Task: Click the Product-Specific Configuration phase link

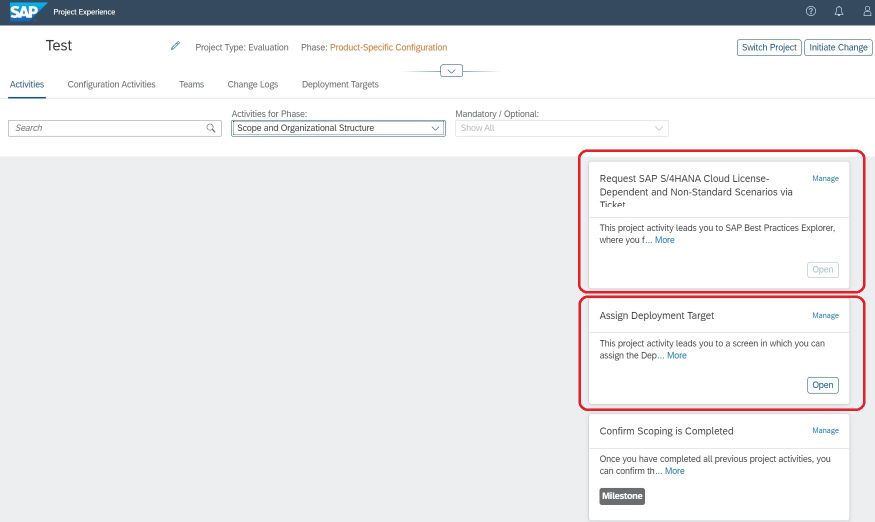Action: click(388, 47)
